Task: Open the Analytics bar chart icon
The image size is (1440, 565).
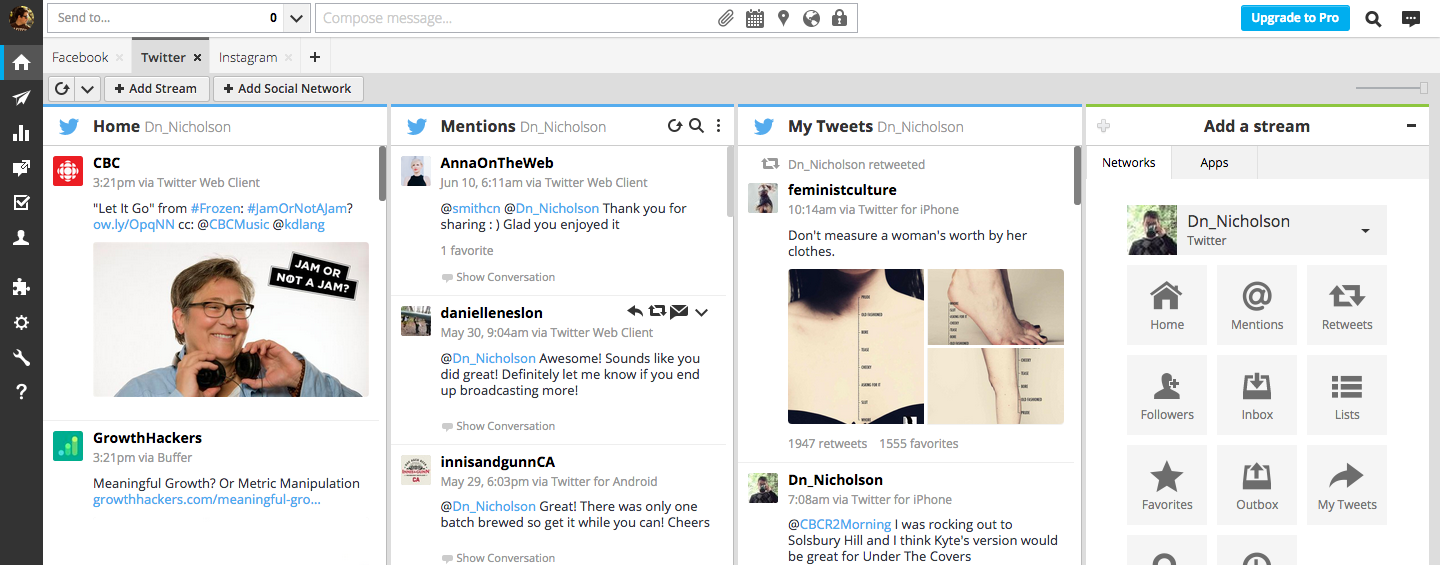Action: click(x=21, y=133)
